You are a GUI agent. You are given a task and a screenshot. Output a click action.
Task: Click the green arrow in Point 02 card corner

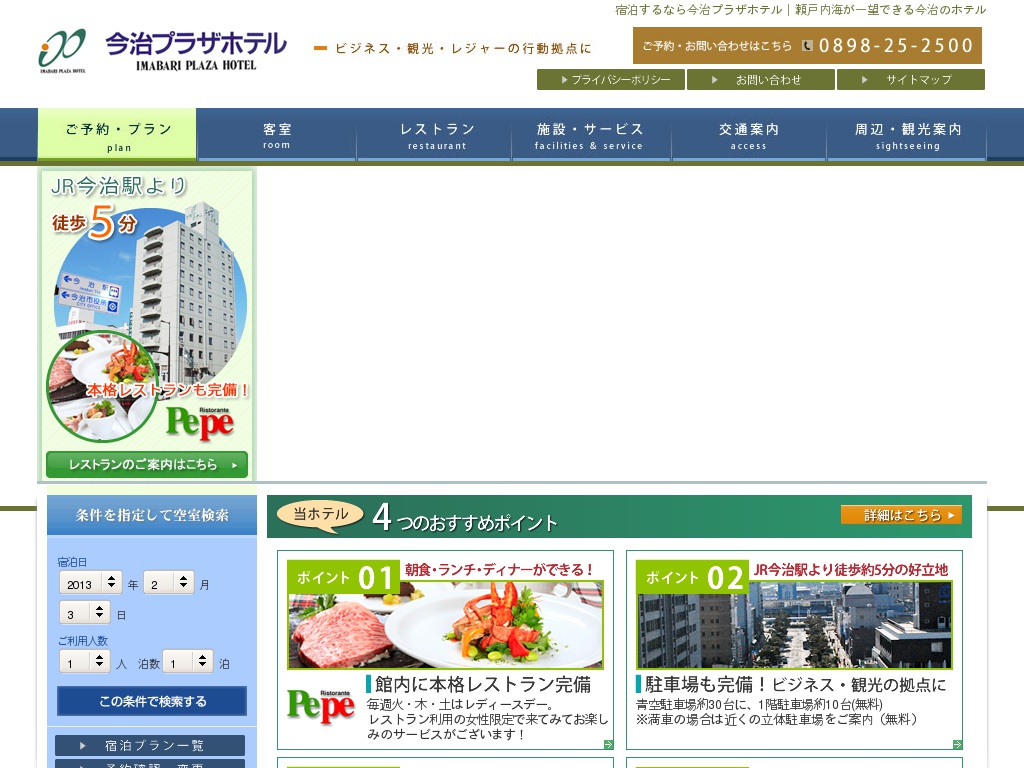tap(957, 744)
